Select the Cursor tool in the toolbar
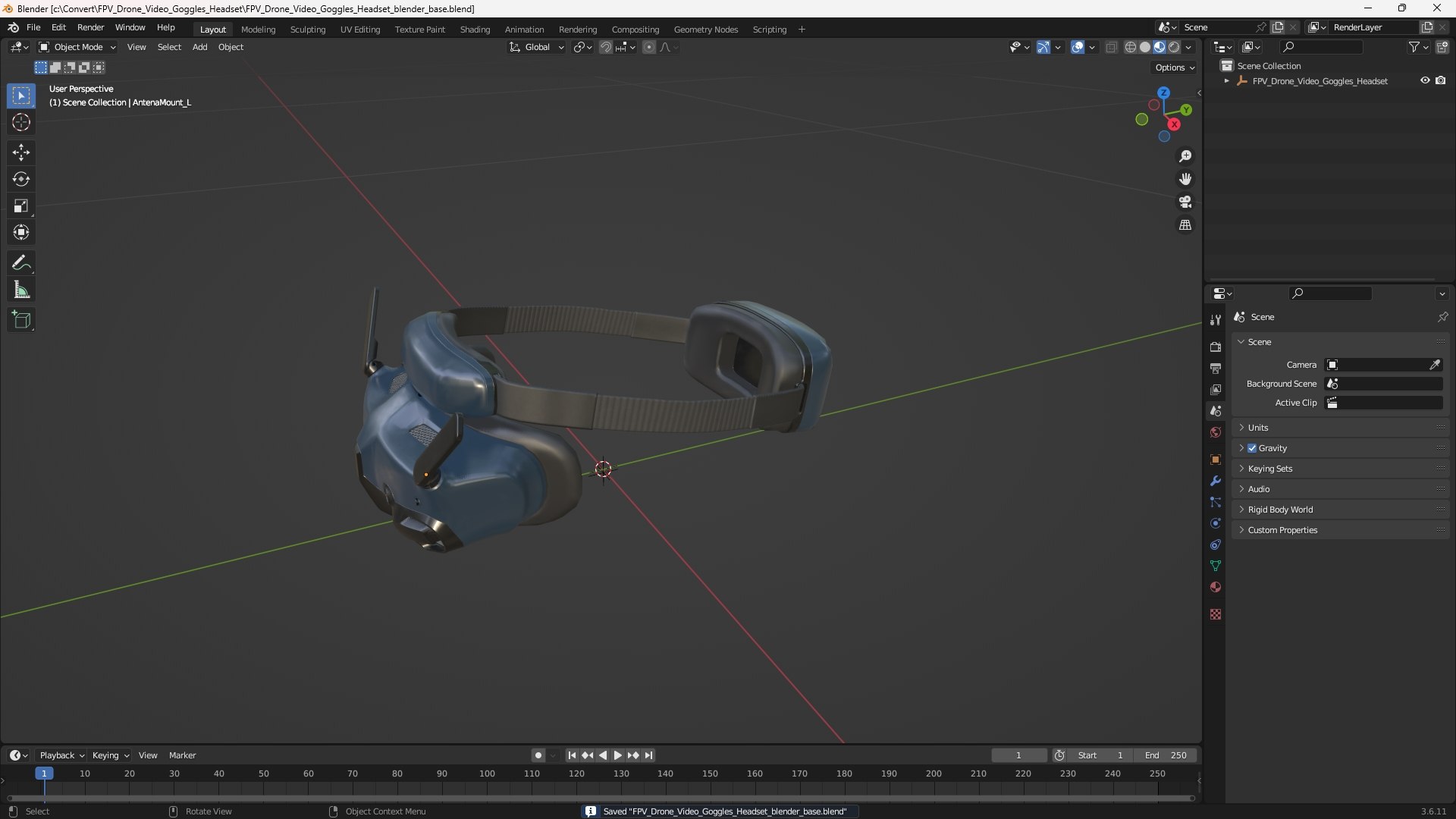Image resolution: width=1456 pixels, height=819 pixels. [x=21, y=122]
